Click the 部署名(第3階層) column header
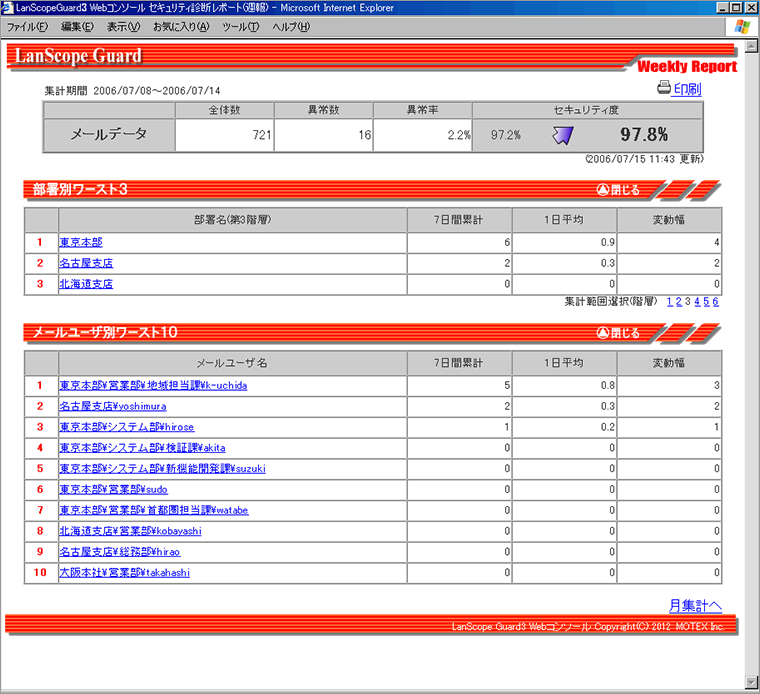The width and height of the screenshot is (760, 694). (233, 220)
